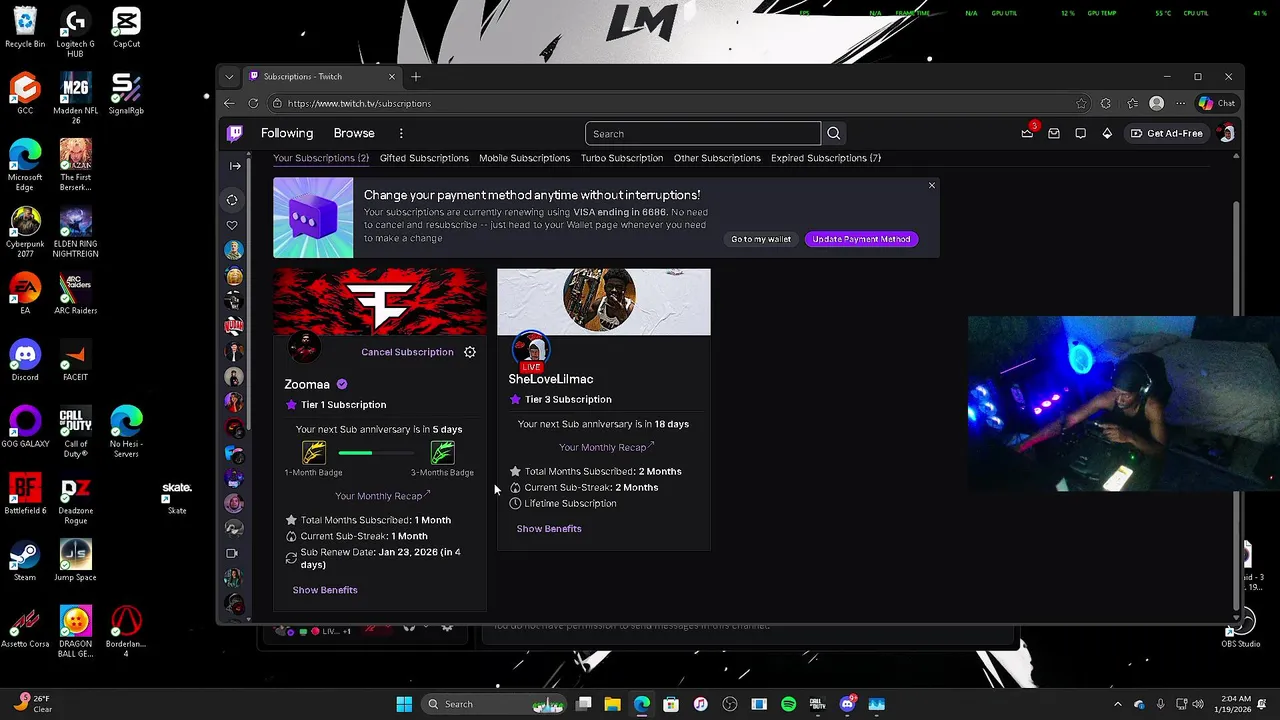1280x720 pixels.
Task: Open the Following page
Action: 287,133
